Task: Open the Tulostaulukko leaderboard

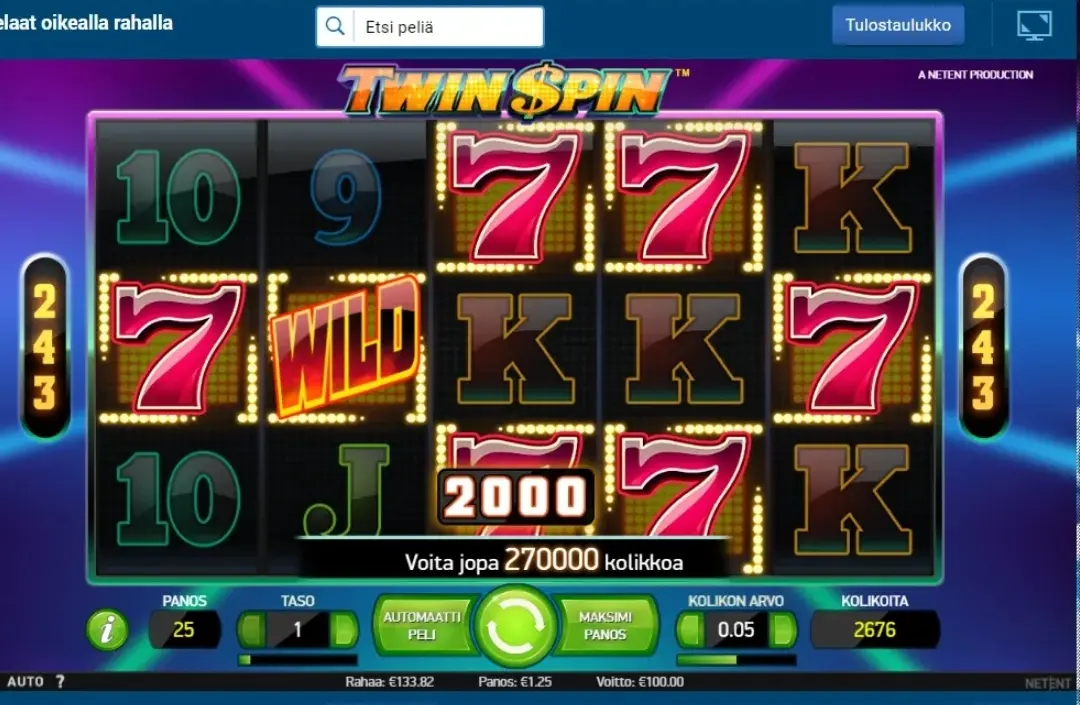Action: [x=898, y=25]
